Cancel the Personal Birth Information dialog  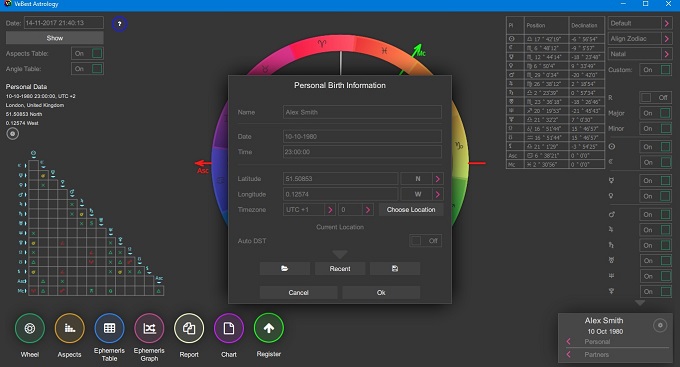(298, 292)
